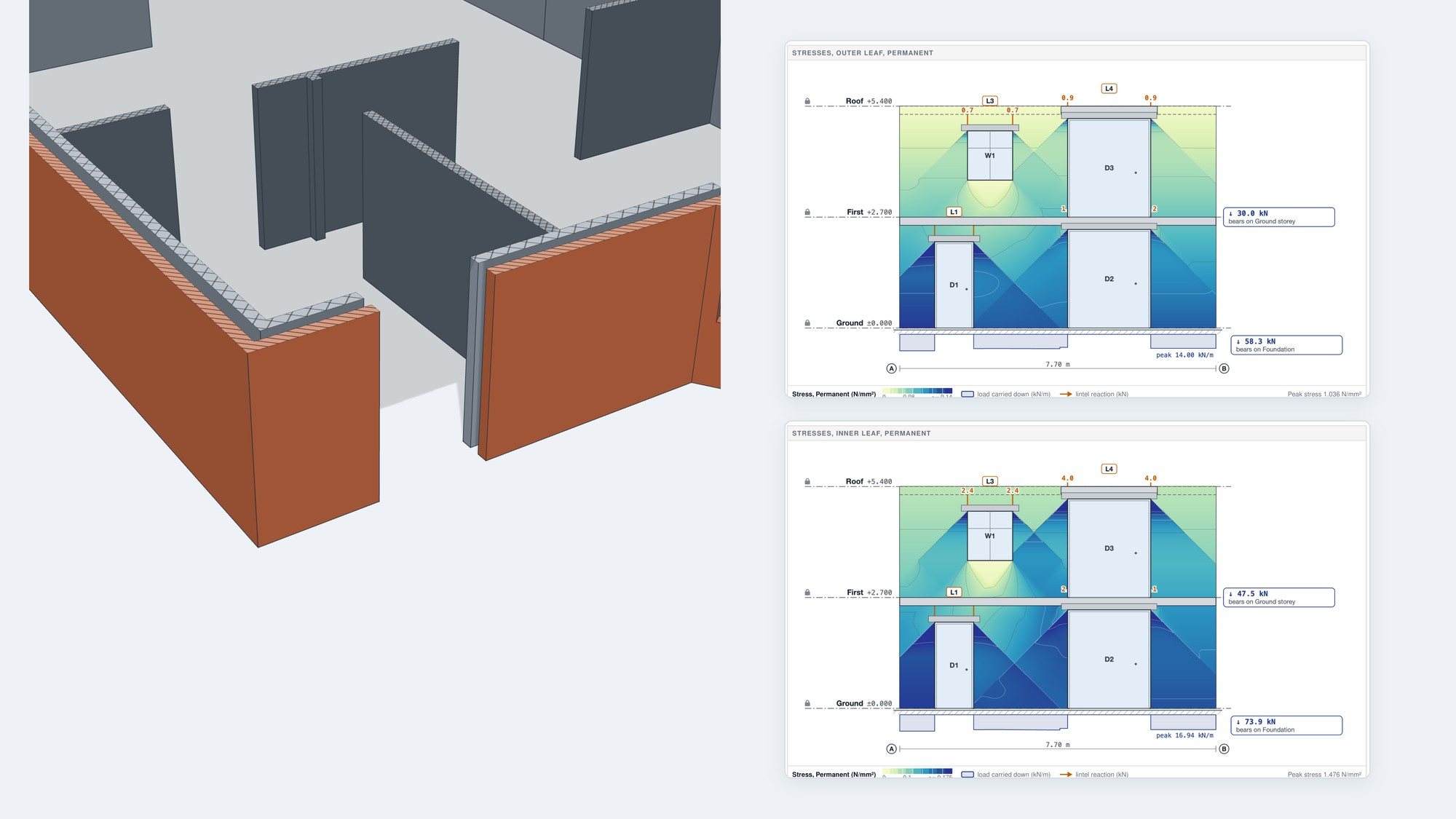Click outer leaf stress color scale bar
Image resolution: width=1456 pixels, height=819 pixels.
pos(917,392)
